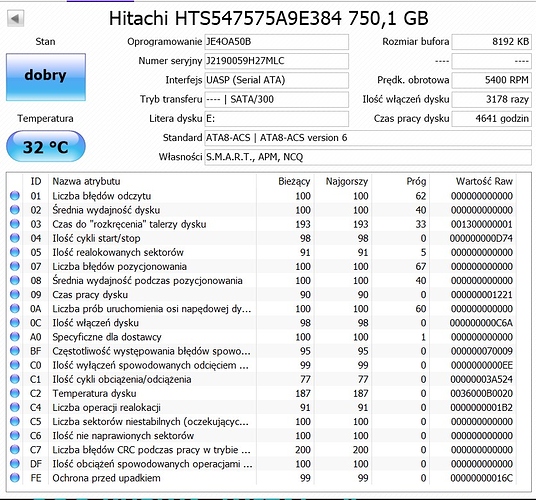Click the status dot for attribute 03

tap(15, 224)
